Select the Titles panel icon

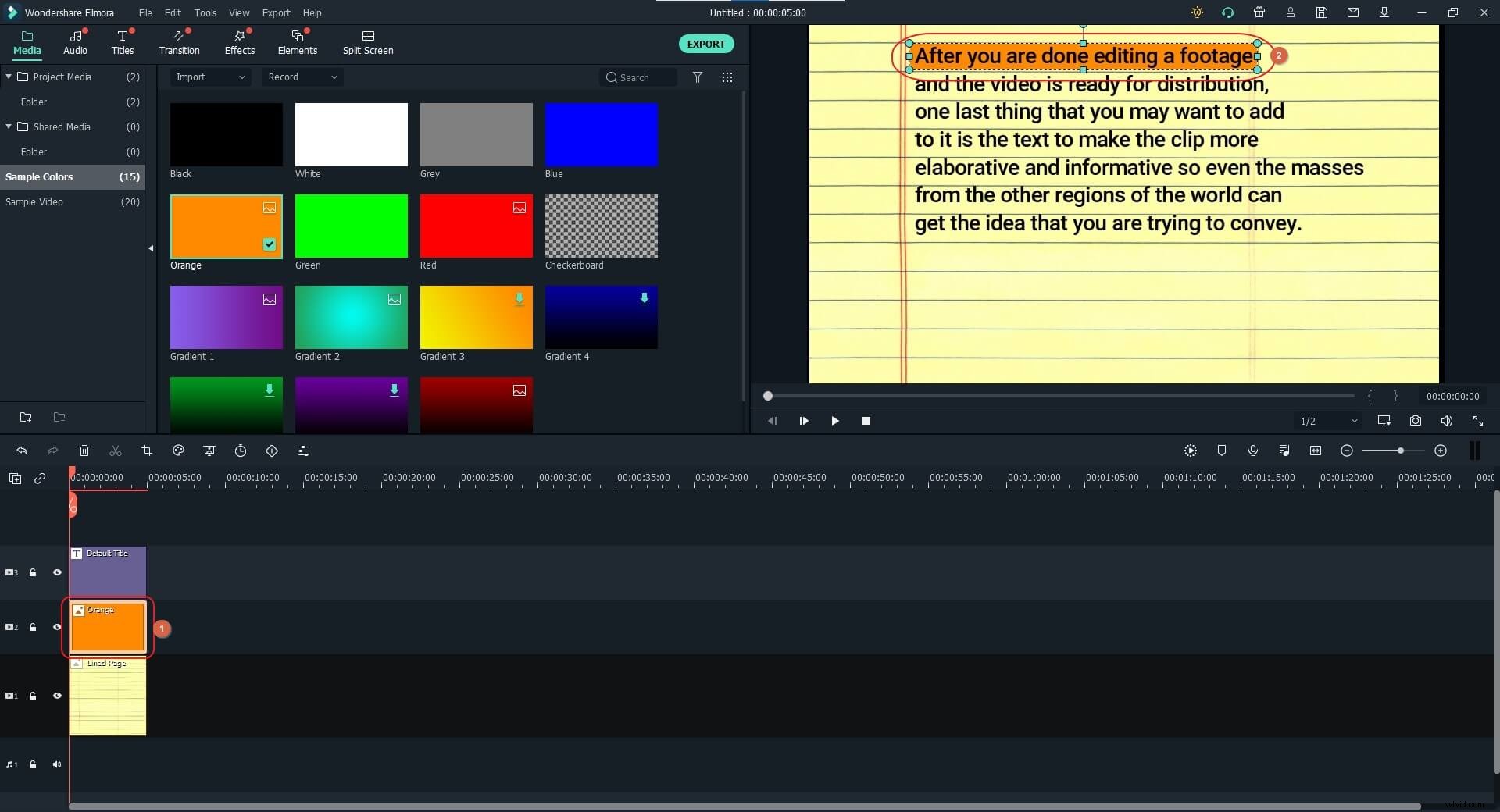[x=122, y=42]
